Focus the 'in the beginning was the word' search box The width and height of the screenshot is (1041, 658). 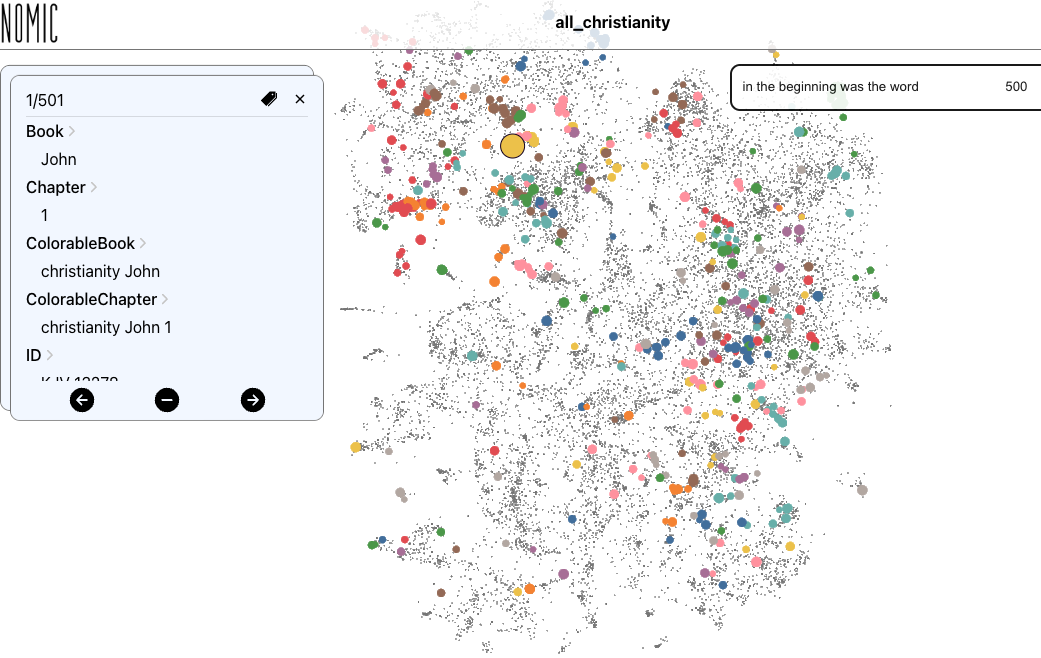[x=860, y=87]
